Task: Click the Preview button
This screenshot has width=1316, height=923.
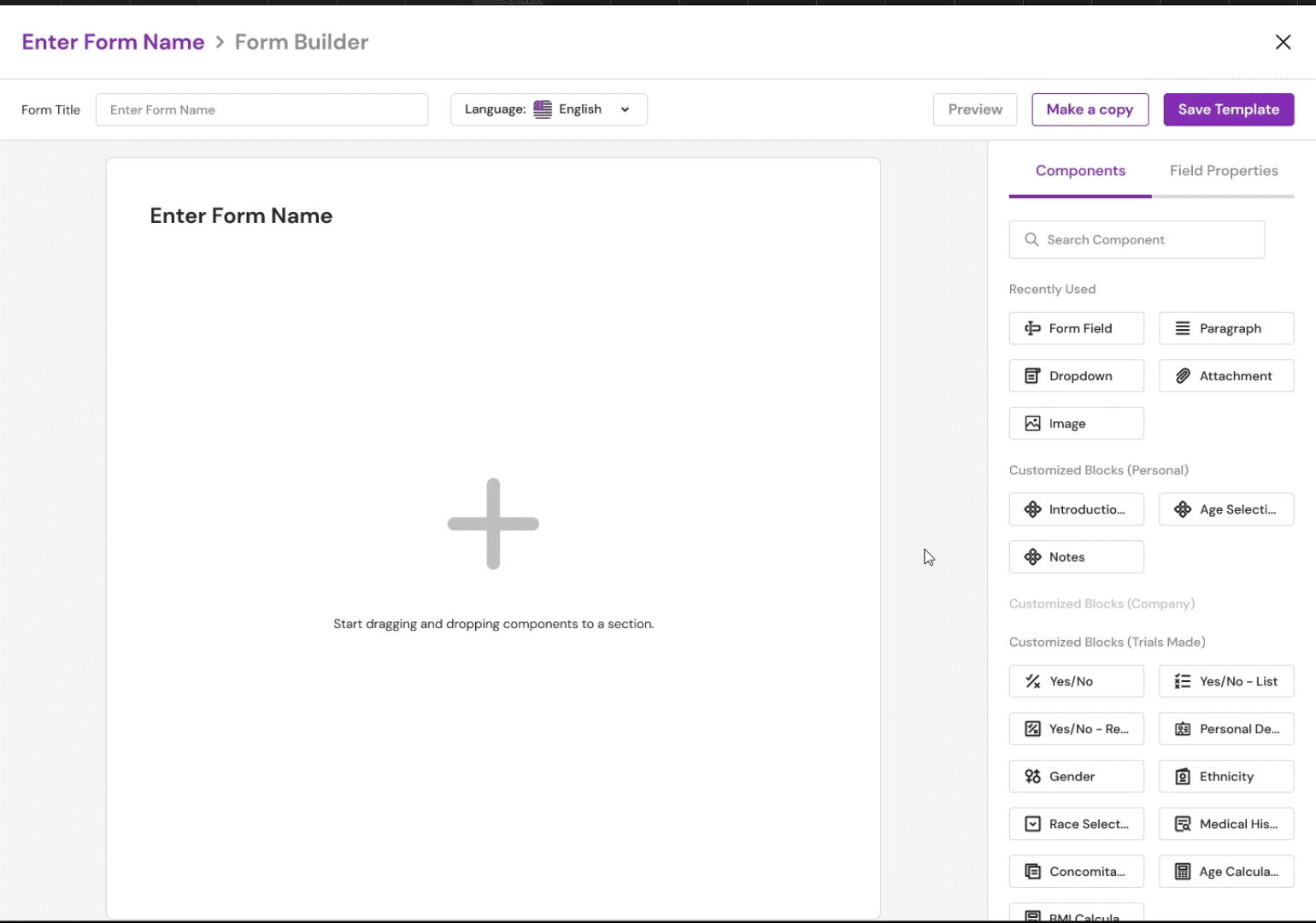Action: (x=975, y=109)
